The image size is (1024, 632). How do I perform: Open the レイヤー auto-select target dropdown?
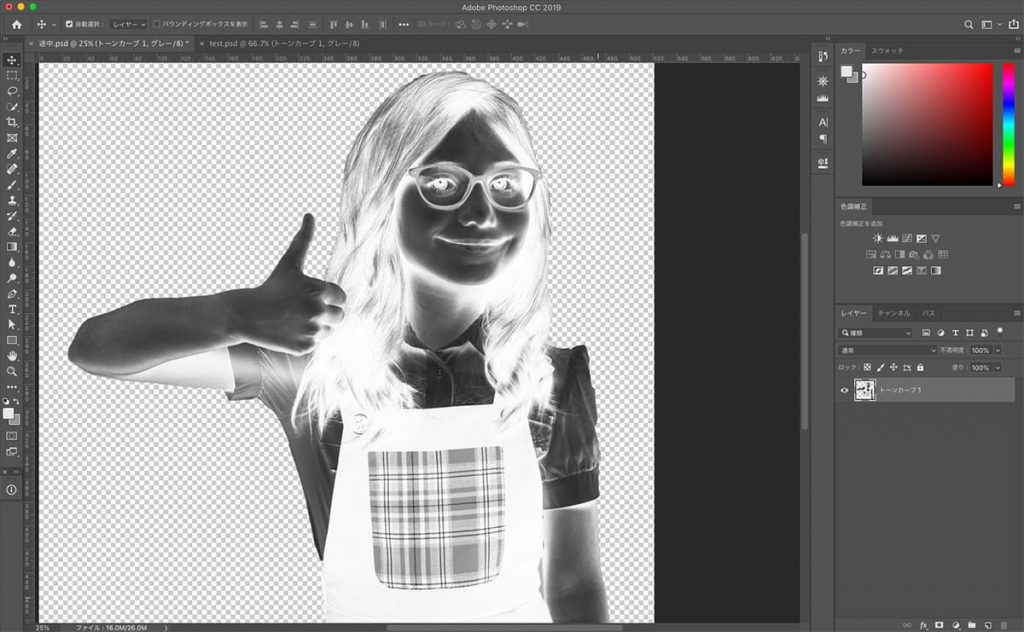coord(128,24)
